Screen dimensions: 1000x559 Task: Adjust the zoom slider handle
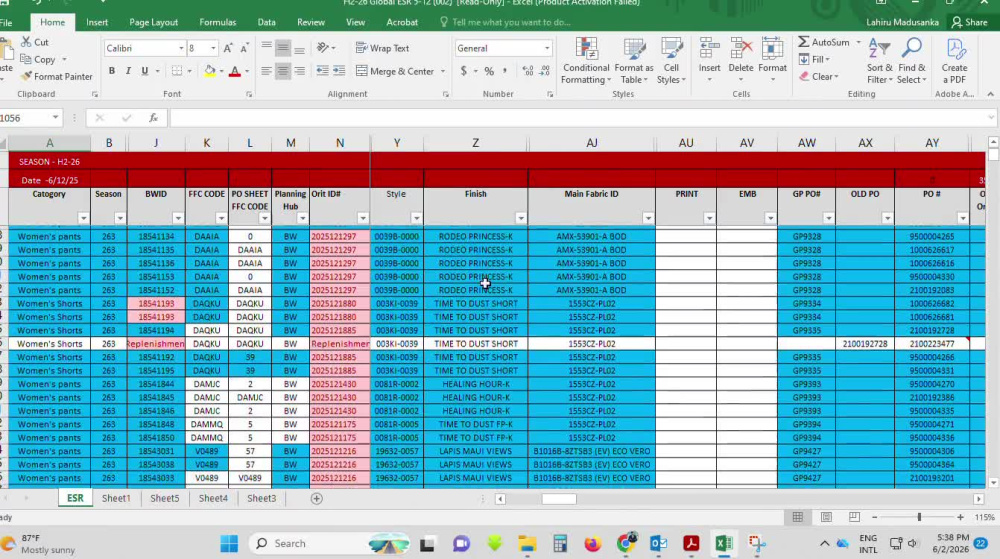point(919,518)
